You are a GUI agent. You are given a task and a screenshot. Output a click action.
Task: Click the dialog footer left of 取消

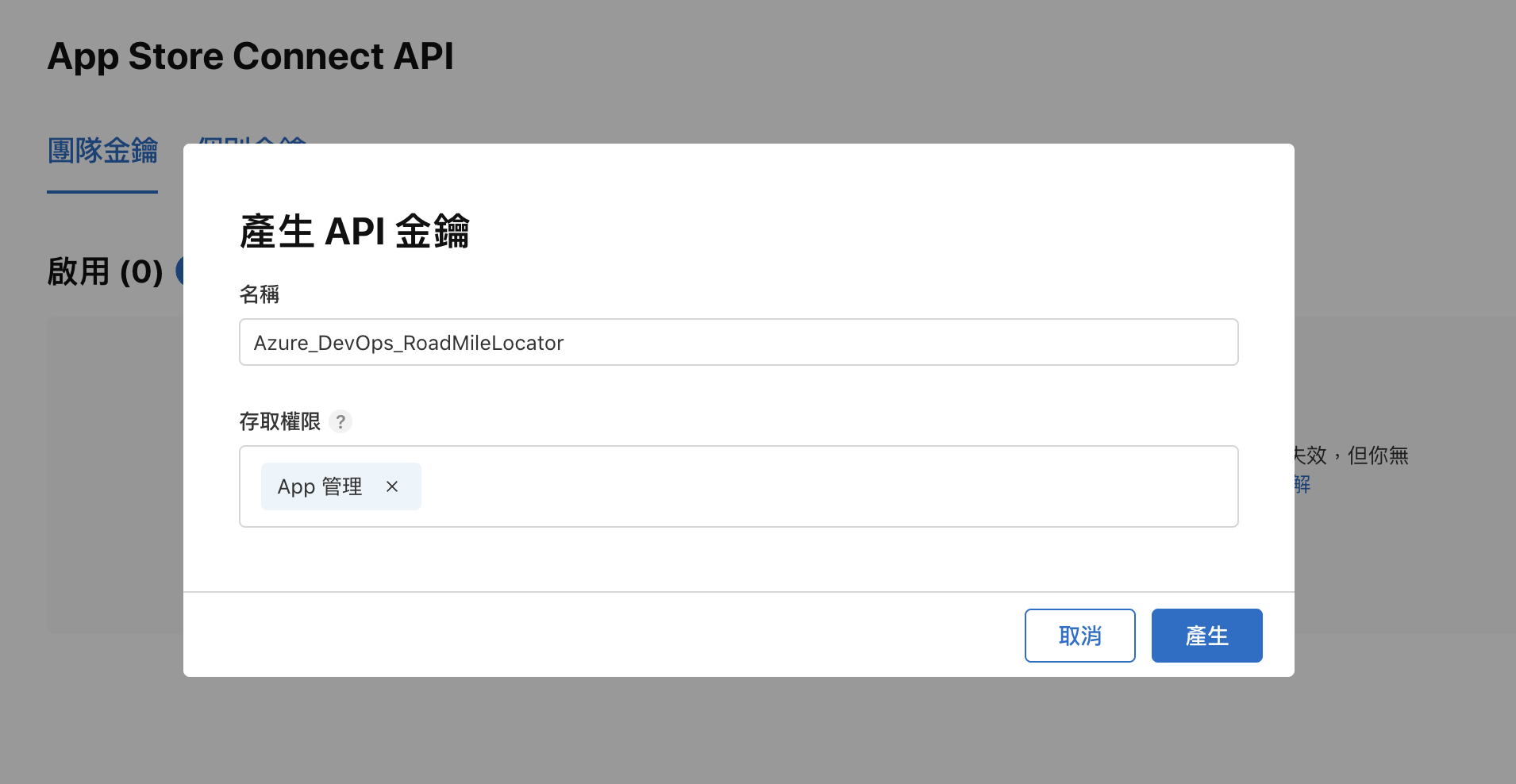(603, 635)
